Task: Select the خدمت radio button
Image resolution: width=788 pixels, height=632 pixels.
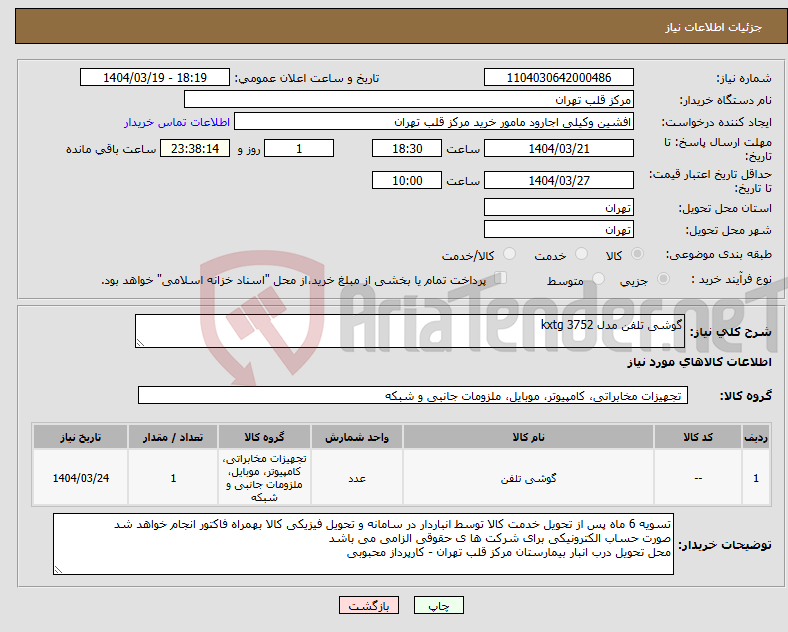Action: coord(581,254)
